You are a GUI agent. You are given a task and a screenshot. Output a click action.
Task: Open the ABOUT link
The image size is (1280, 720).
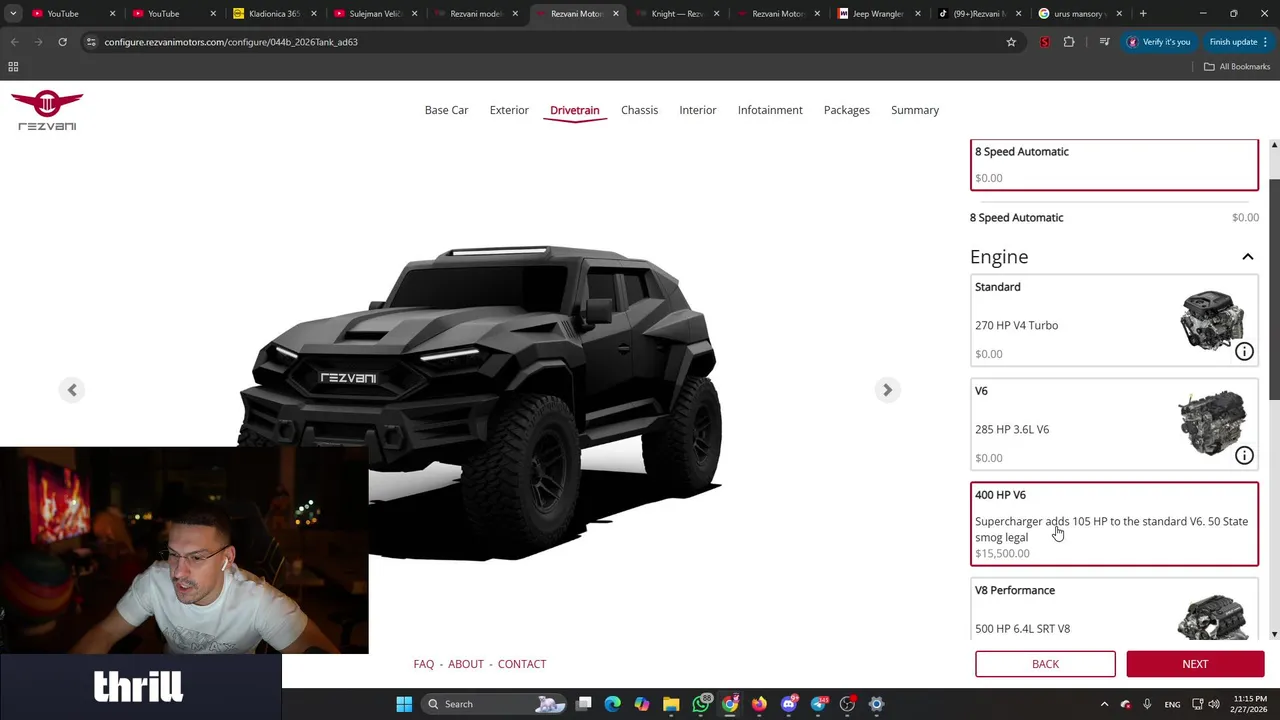pyautogui.click(x=466, y=664)
